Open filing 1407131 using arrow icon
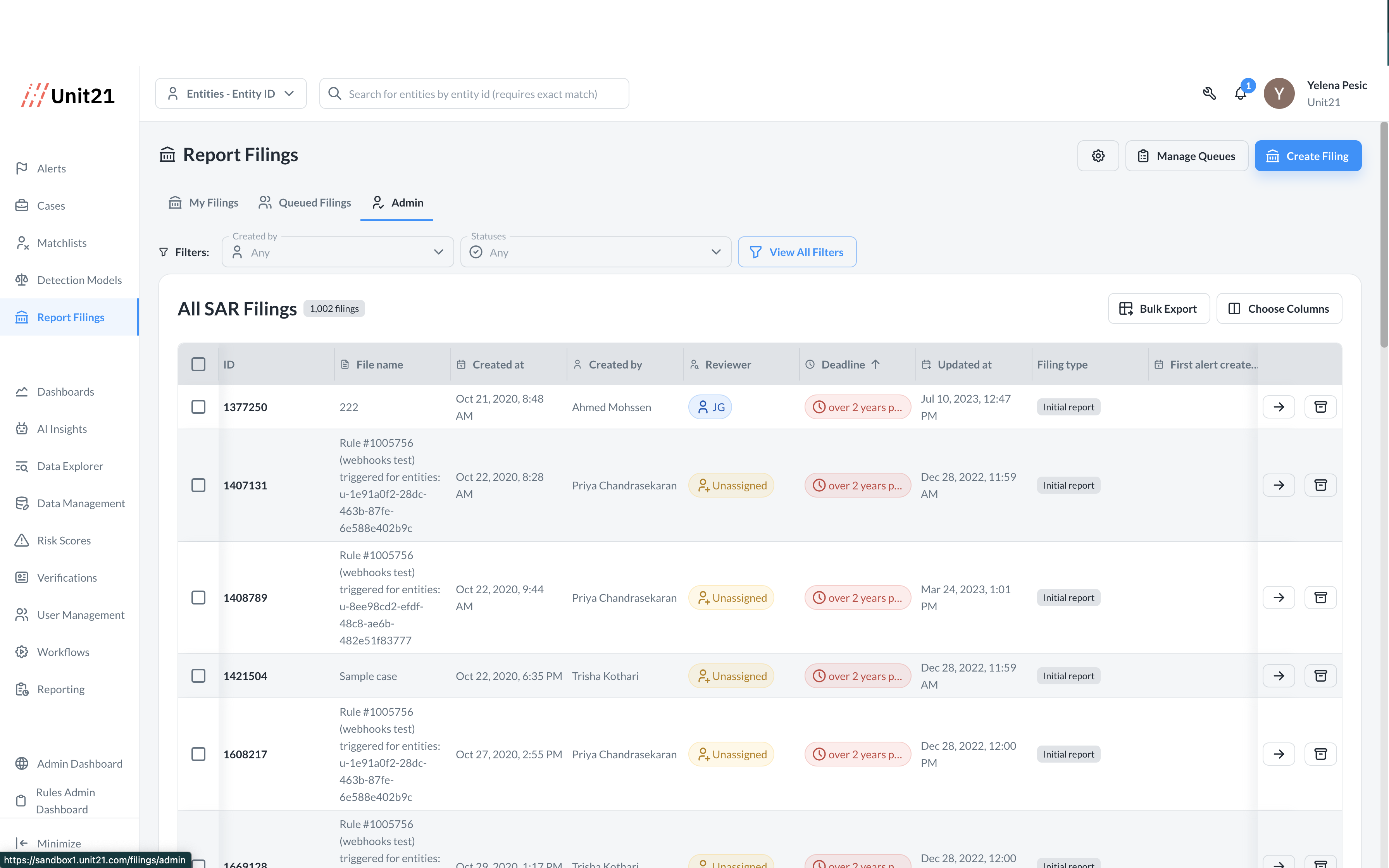 [1278, 485]
